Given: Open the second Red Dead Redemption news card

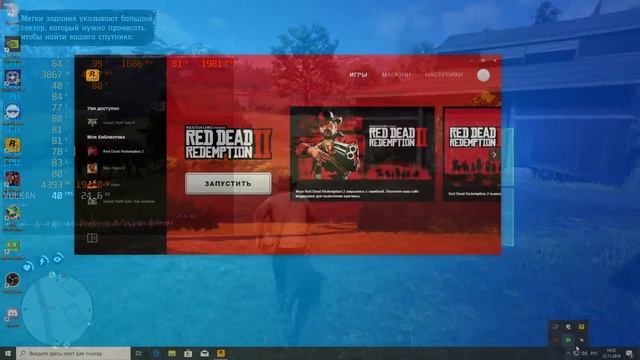Looking at the screenshot, I should pyautogui.click(x=472, y=154).
